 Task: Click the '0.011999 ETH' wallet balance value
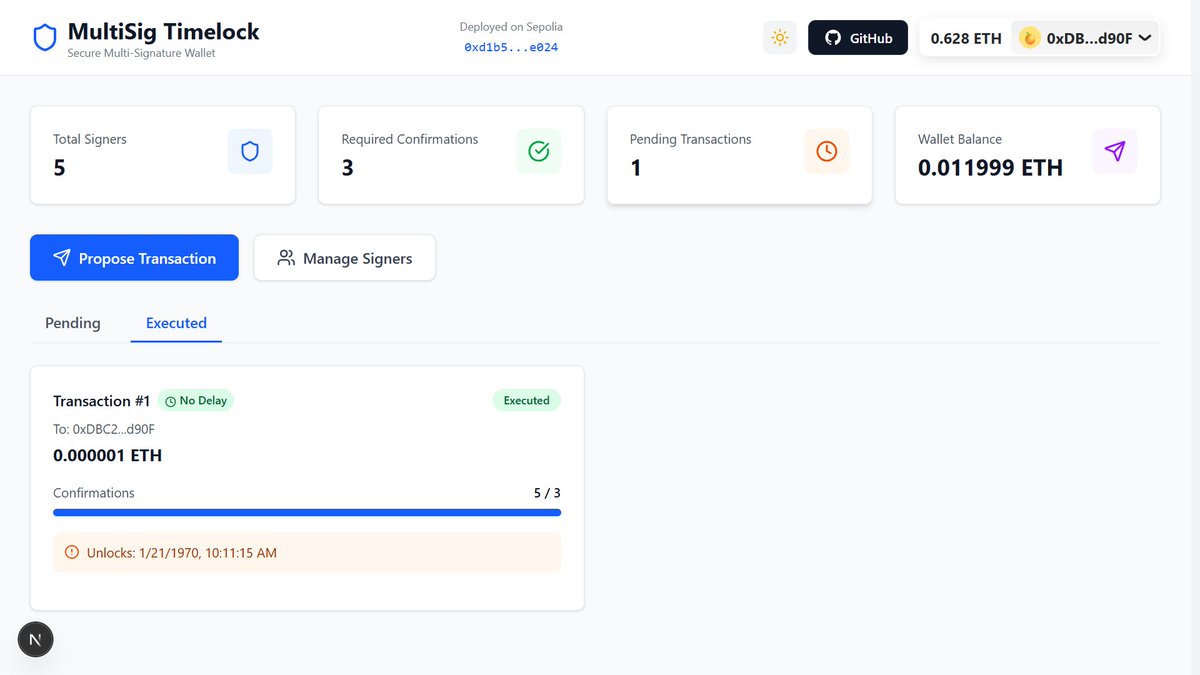(990, 168)
